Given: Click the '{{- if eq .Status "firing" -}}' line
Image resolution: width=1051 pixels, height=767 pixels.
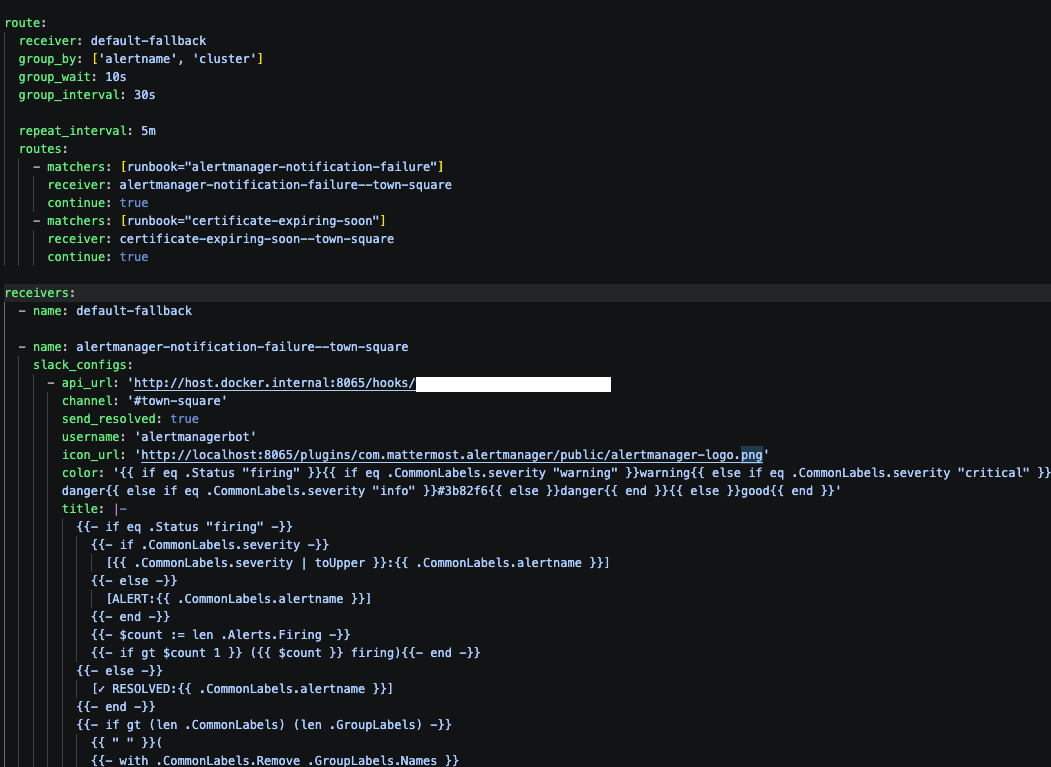Looking at the screenshot, I should point(184,527).
